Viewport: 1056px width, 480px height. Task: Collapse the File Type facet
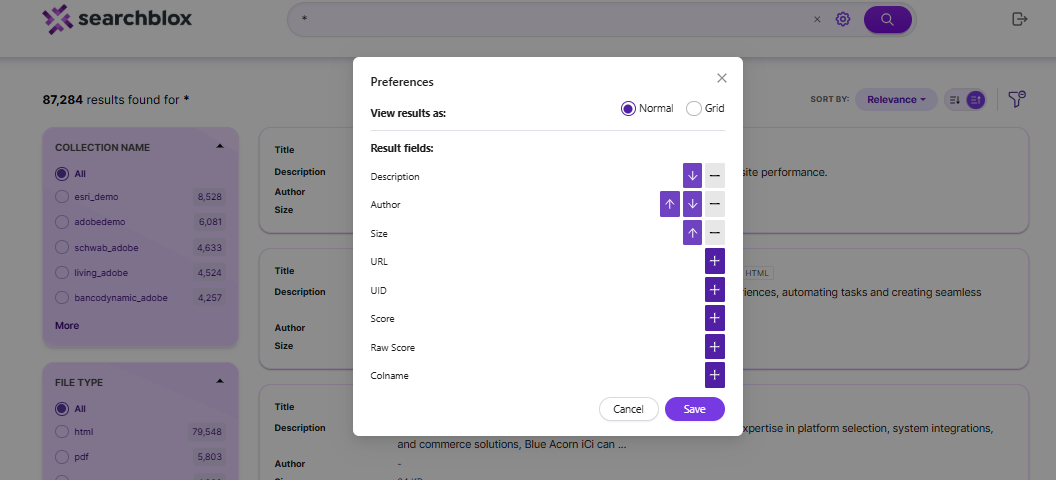[220, 381]
